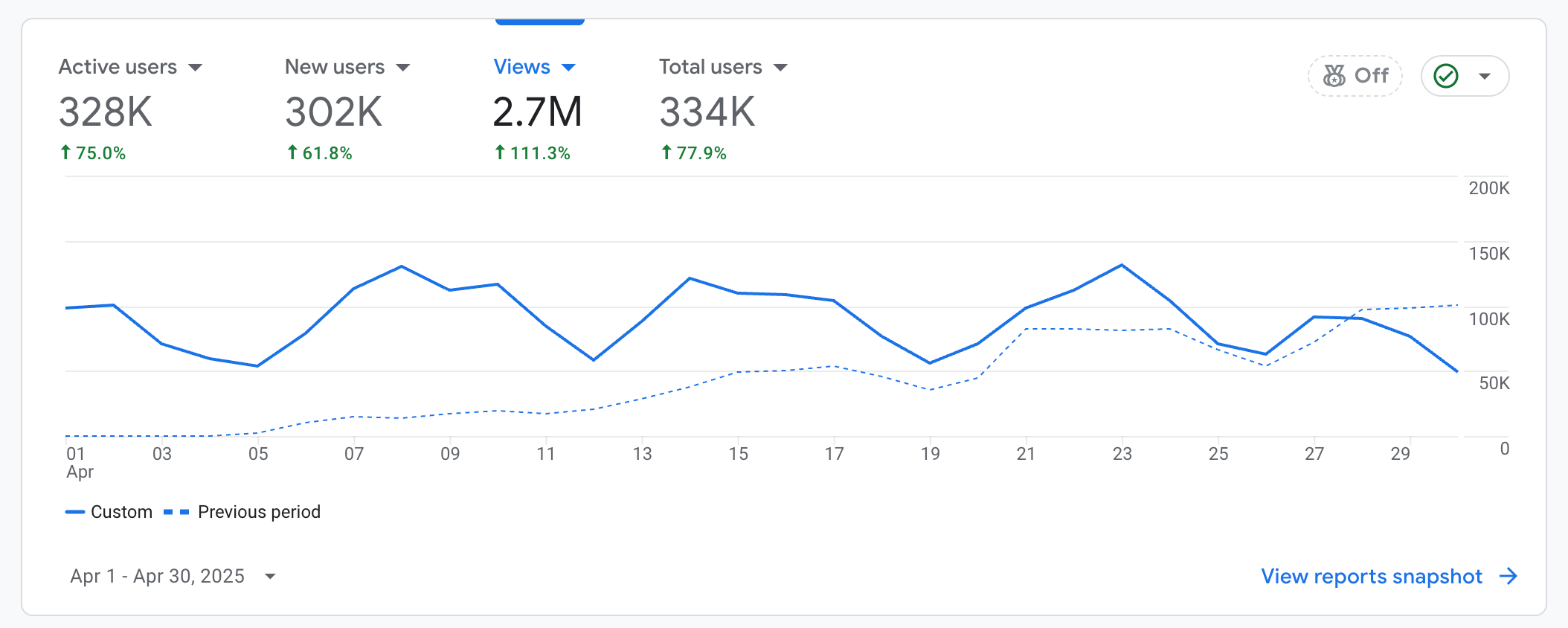Screen dimensions: 1568x628
Task: Click the Previous period dashed legend swatch
Action: click(176, 512)
